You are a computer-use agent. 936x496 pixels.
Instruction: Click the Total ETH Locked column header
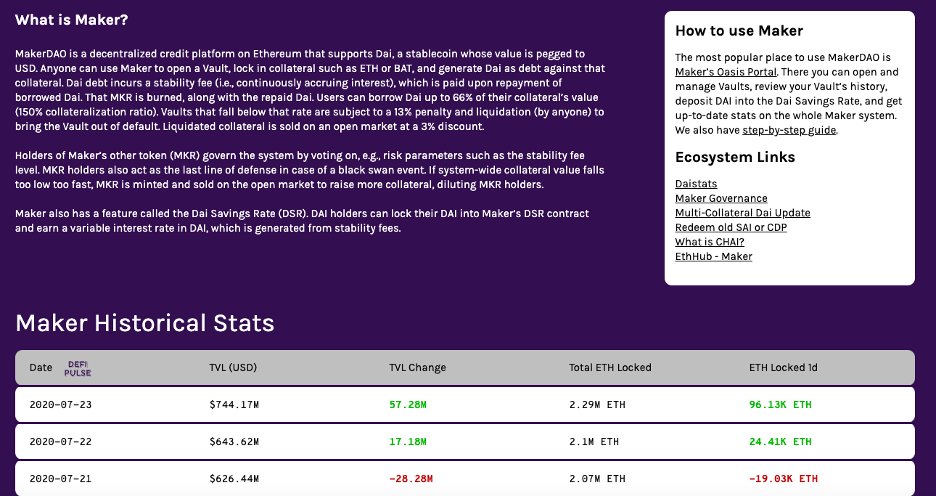pyautogui.click(x=610, y=368)
